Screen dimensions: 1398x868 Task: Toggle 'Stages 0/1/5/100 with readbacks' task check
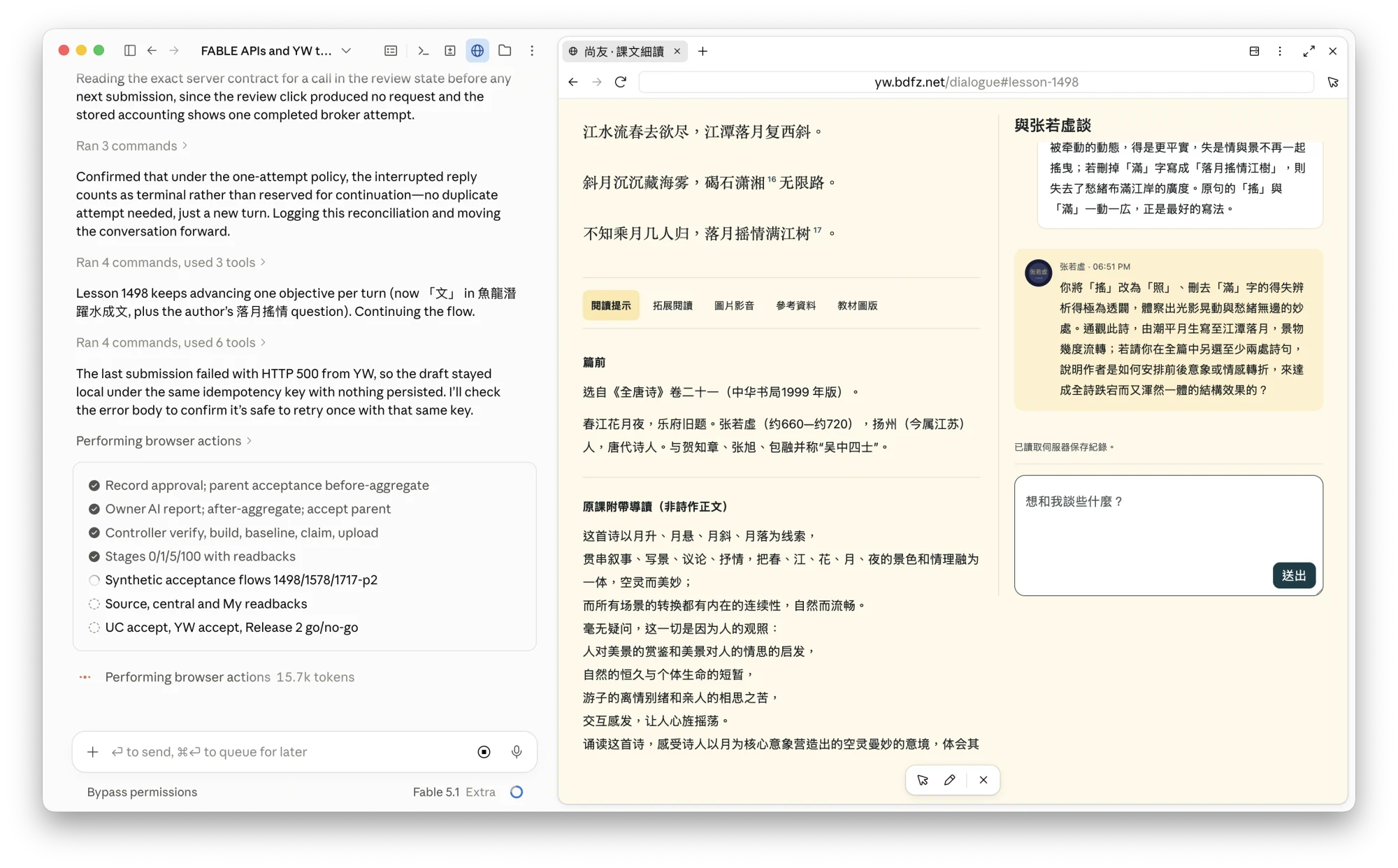pos(94,556)
